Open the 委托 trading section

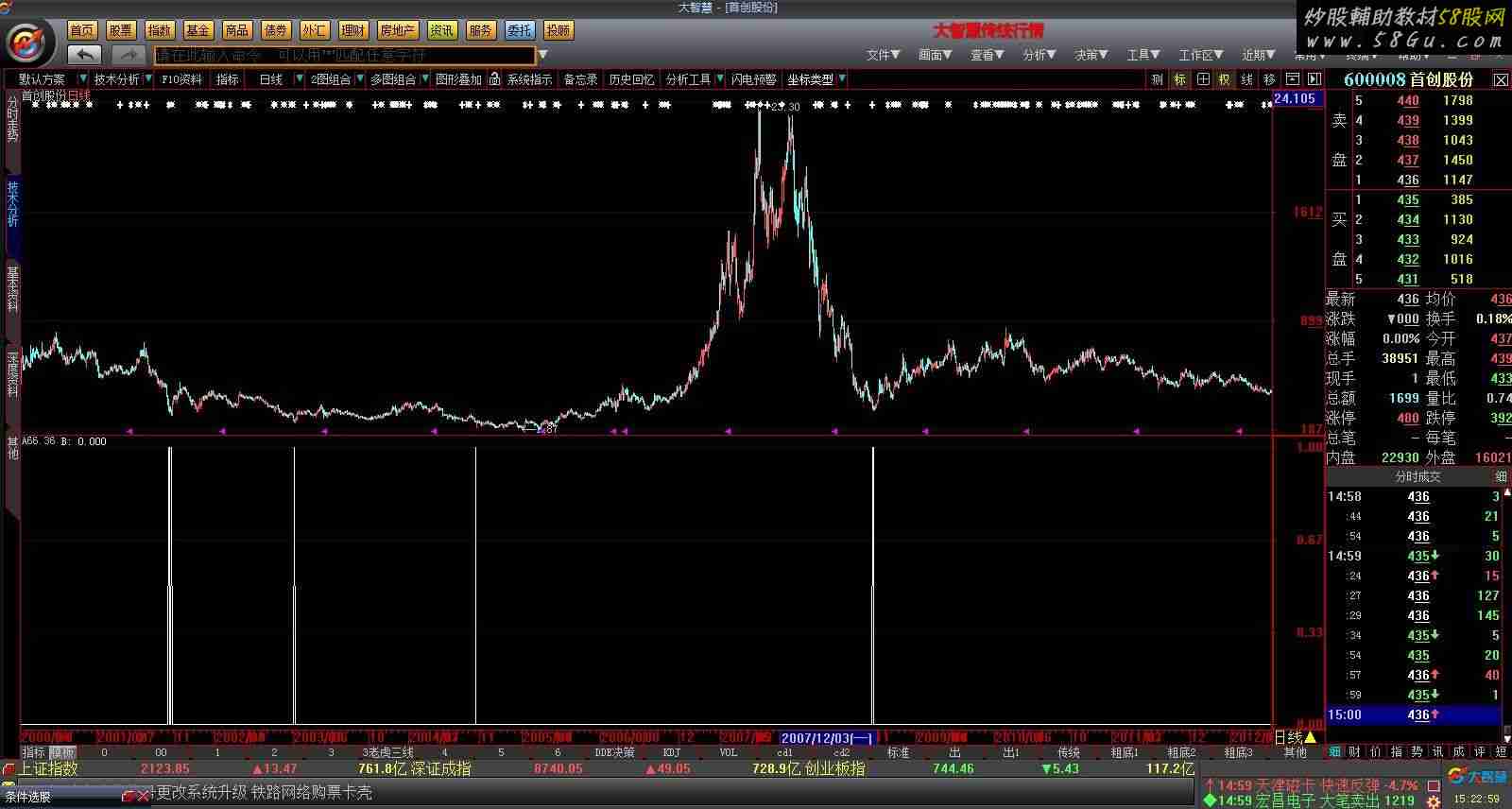[519, 30]
